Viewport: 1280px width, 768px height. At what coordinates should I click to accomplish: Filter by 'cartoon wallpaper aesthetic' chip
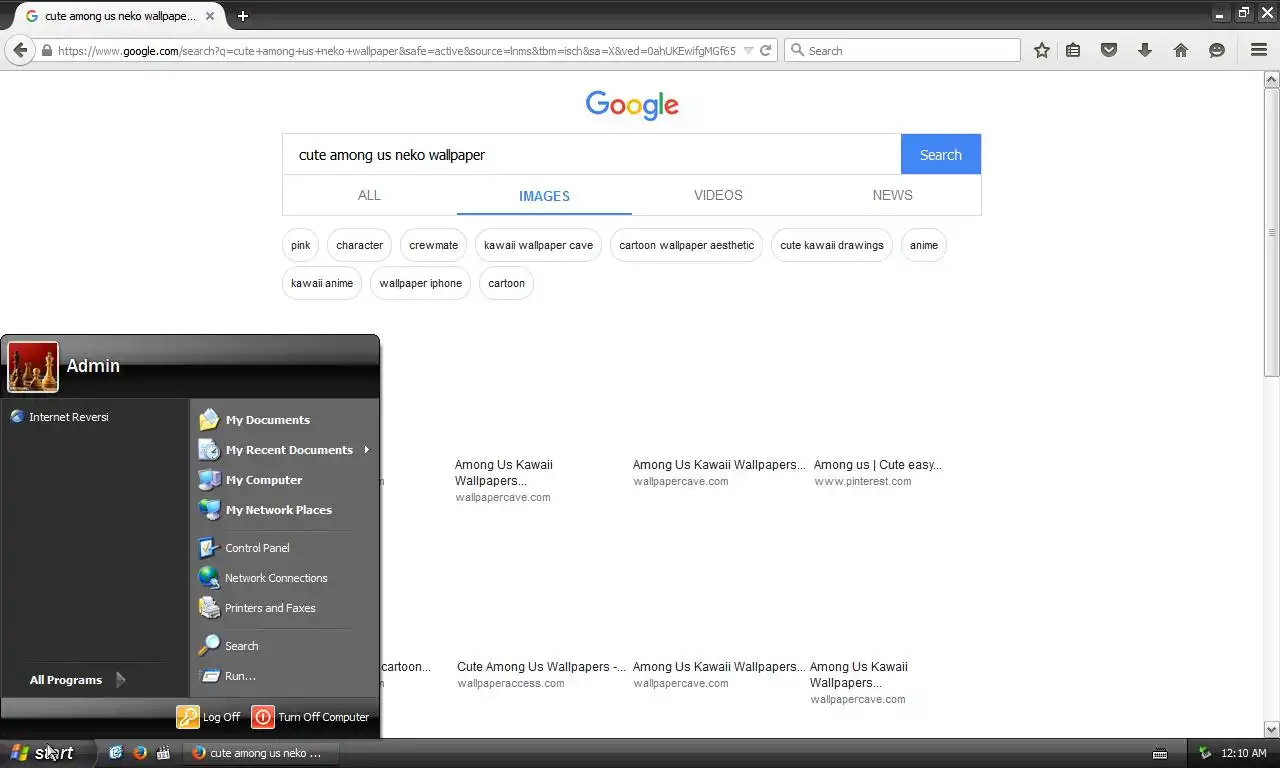pos(686,245)
